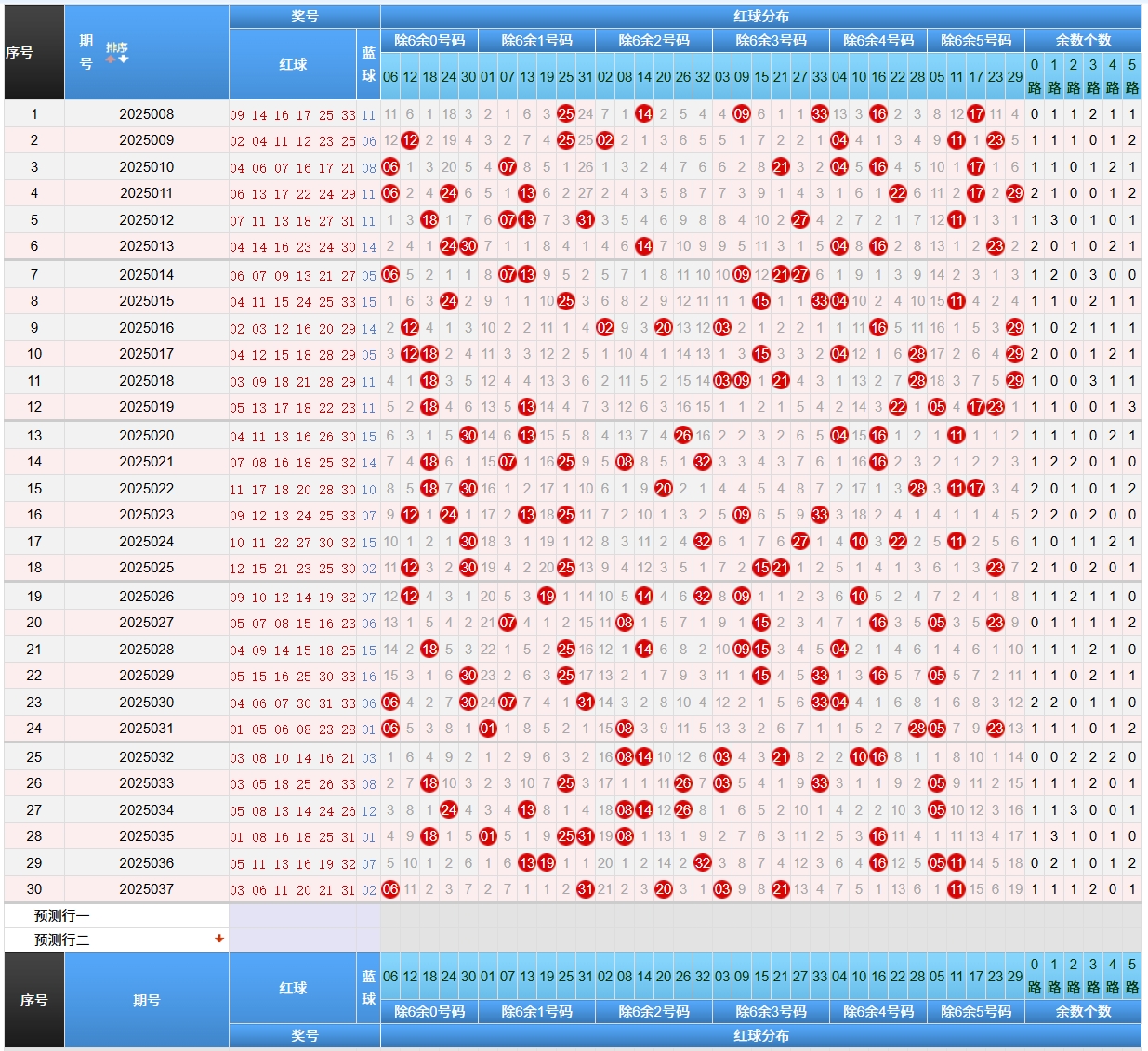
Task: Click the top 余数个数 column header
Action: coord(1083,40)
